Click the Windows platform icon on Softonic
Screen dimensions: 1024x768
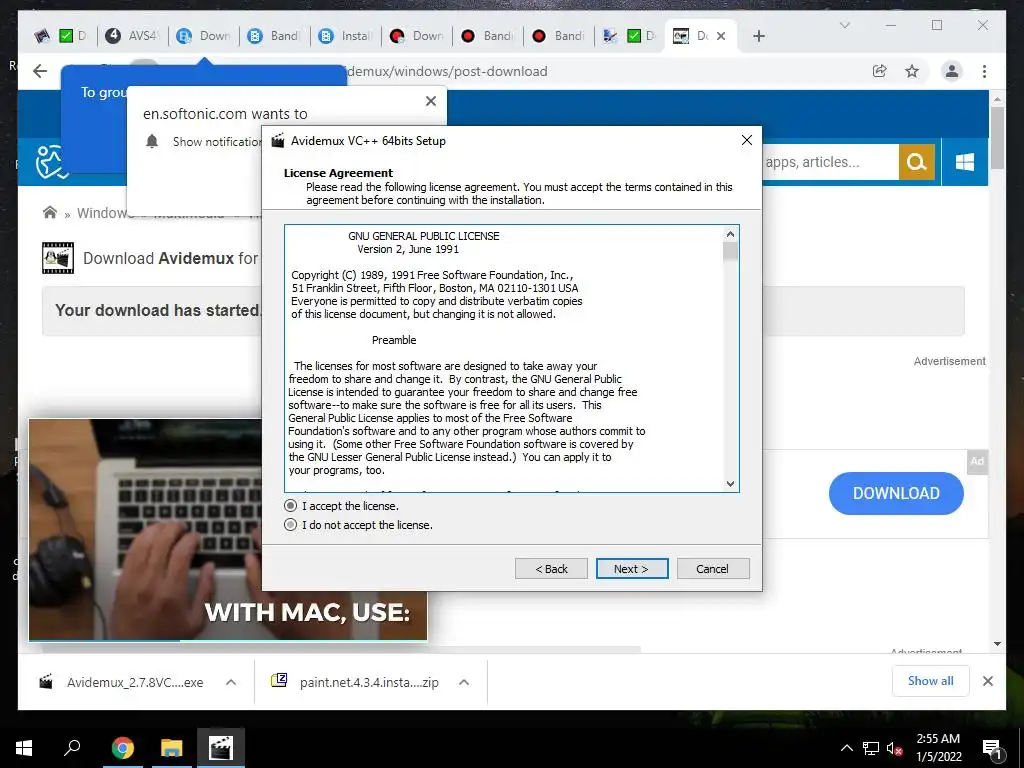click(965, 162)
